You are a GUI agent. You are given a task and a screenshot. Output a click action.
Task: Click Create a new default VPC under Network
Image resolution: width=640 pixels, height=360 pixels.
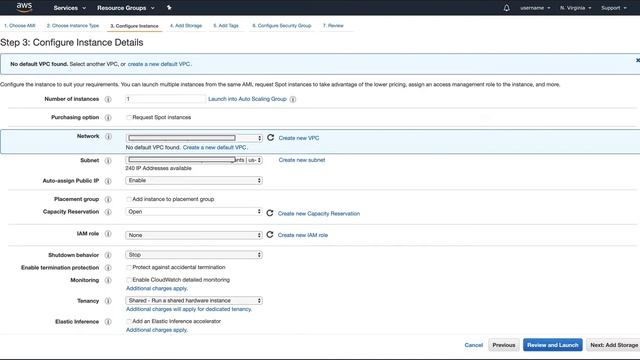(214, 147)
